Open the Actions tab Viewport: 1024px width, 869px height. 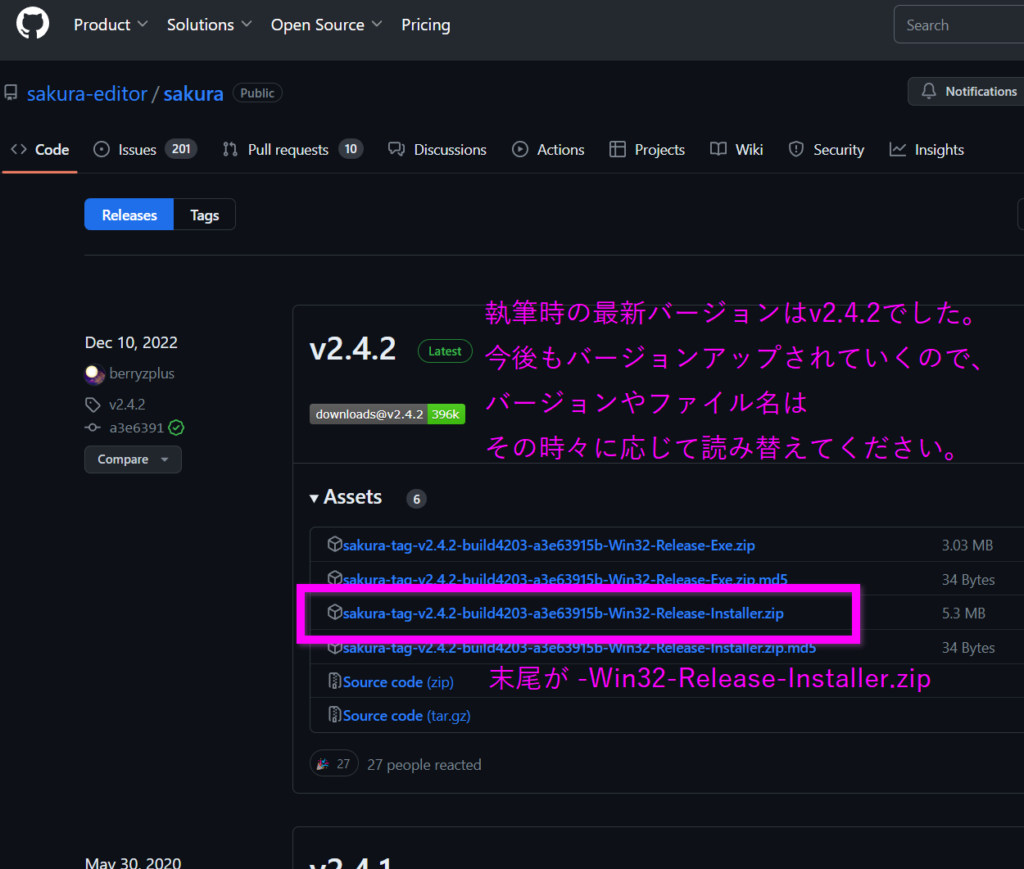(x=548, y=150)
